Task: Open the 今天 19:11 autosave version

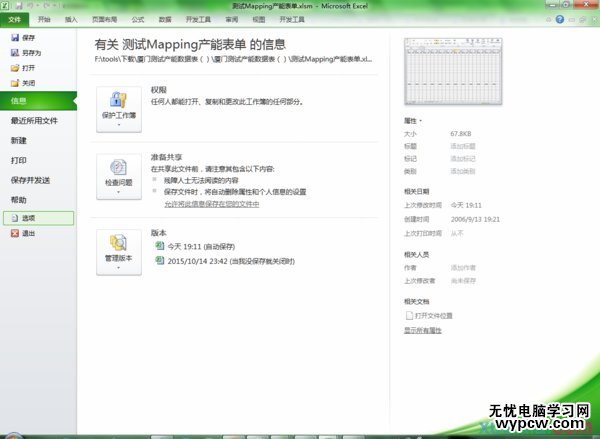Action: pos(196,246)
